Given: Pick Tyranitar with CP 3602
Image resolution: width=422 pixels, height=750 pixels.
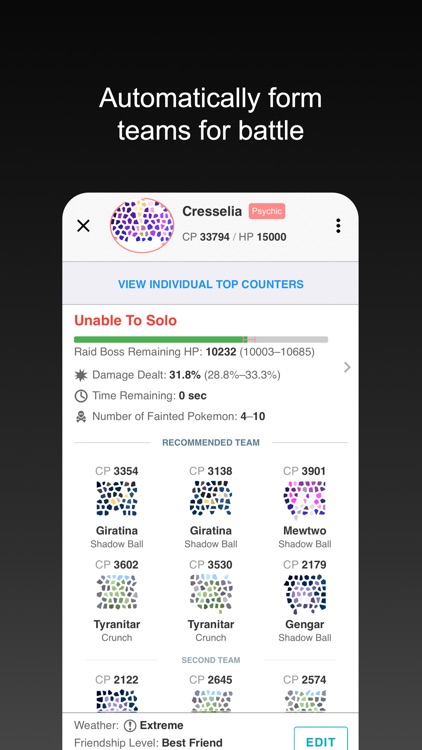Looking at the screenshot, I should click(x=117, y=601).
